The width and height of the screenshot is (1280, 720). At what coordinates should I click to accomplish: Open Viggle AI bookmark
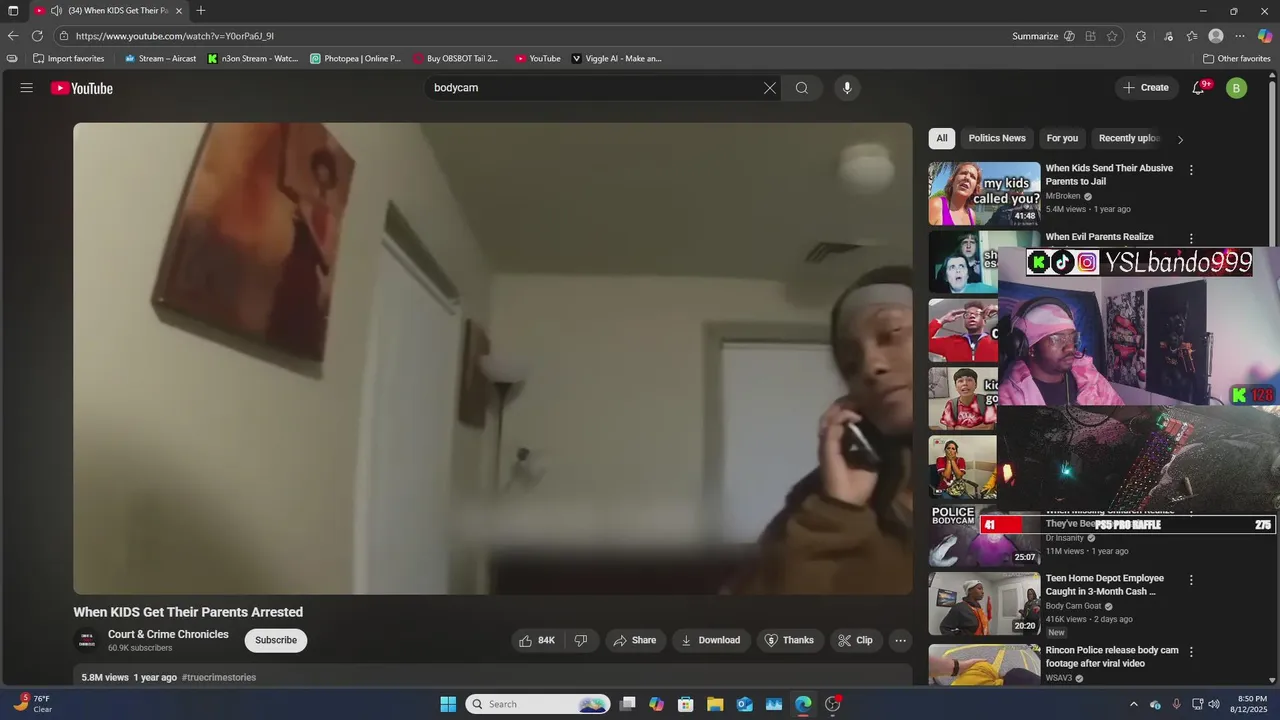click(x=617, y=58)
